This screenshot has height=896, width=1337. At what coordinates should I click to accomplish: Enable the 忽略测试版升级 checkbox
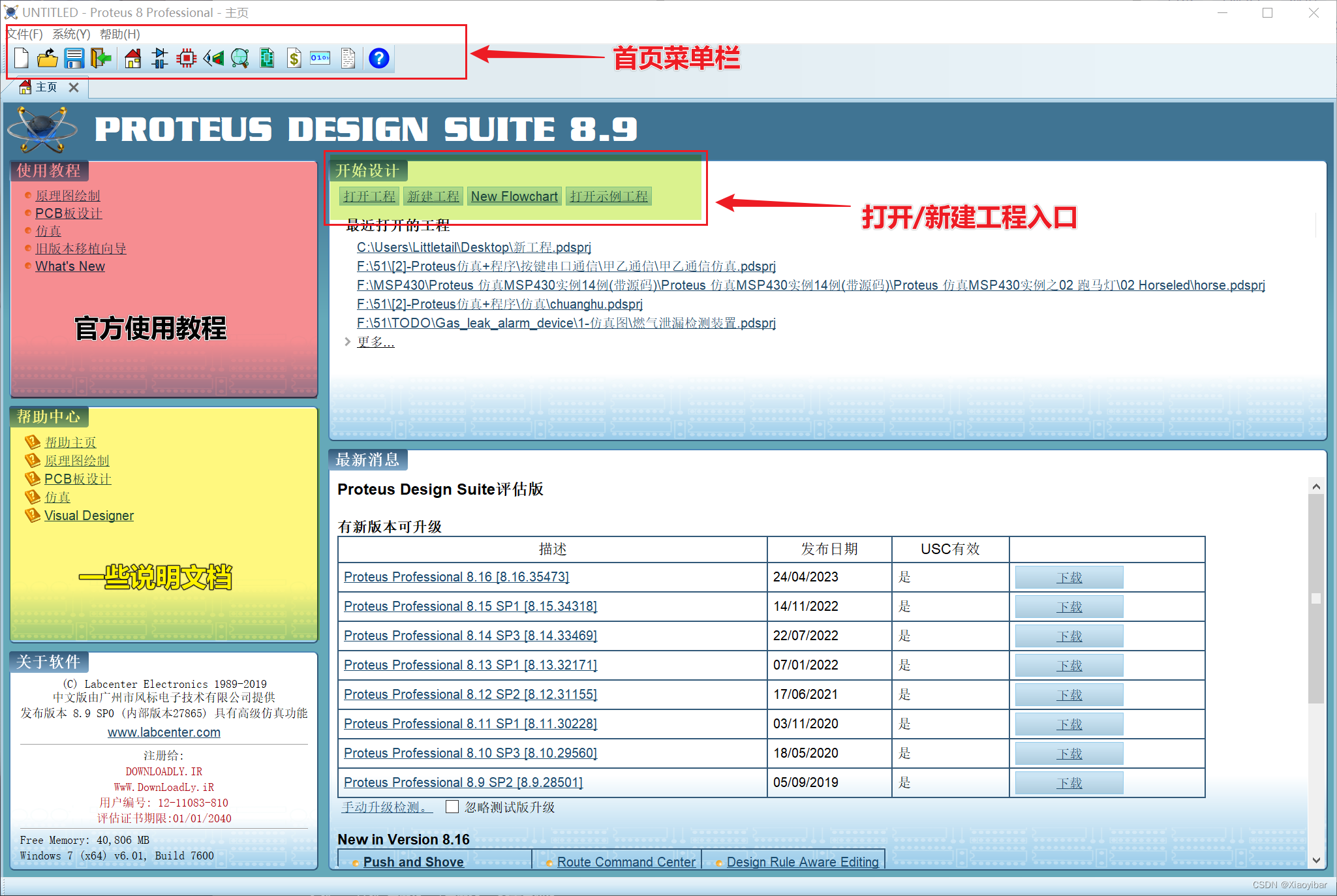pyautogui.click(x=452, y=807)
